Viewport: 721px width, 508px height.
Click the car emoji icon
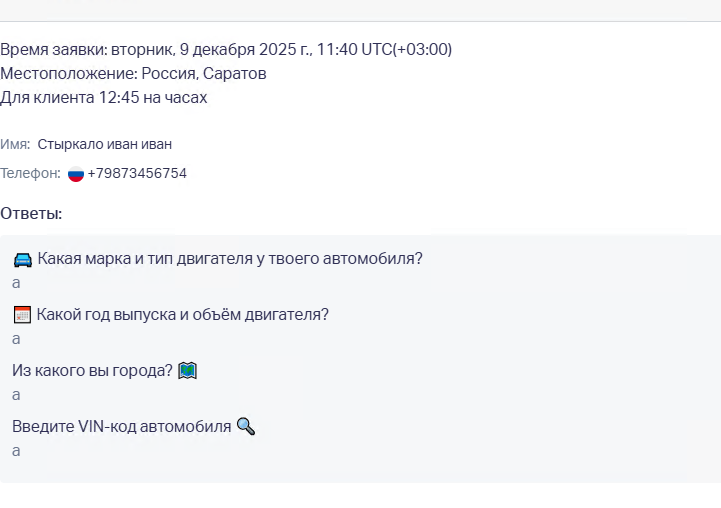(x=23, y=259)
